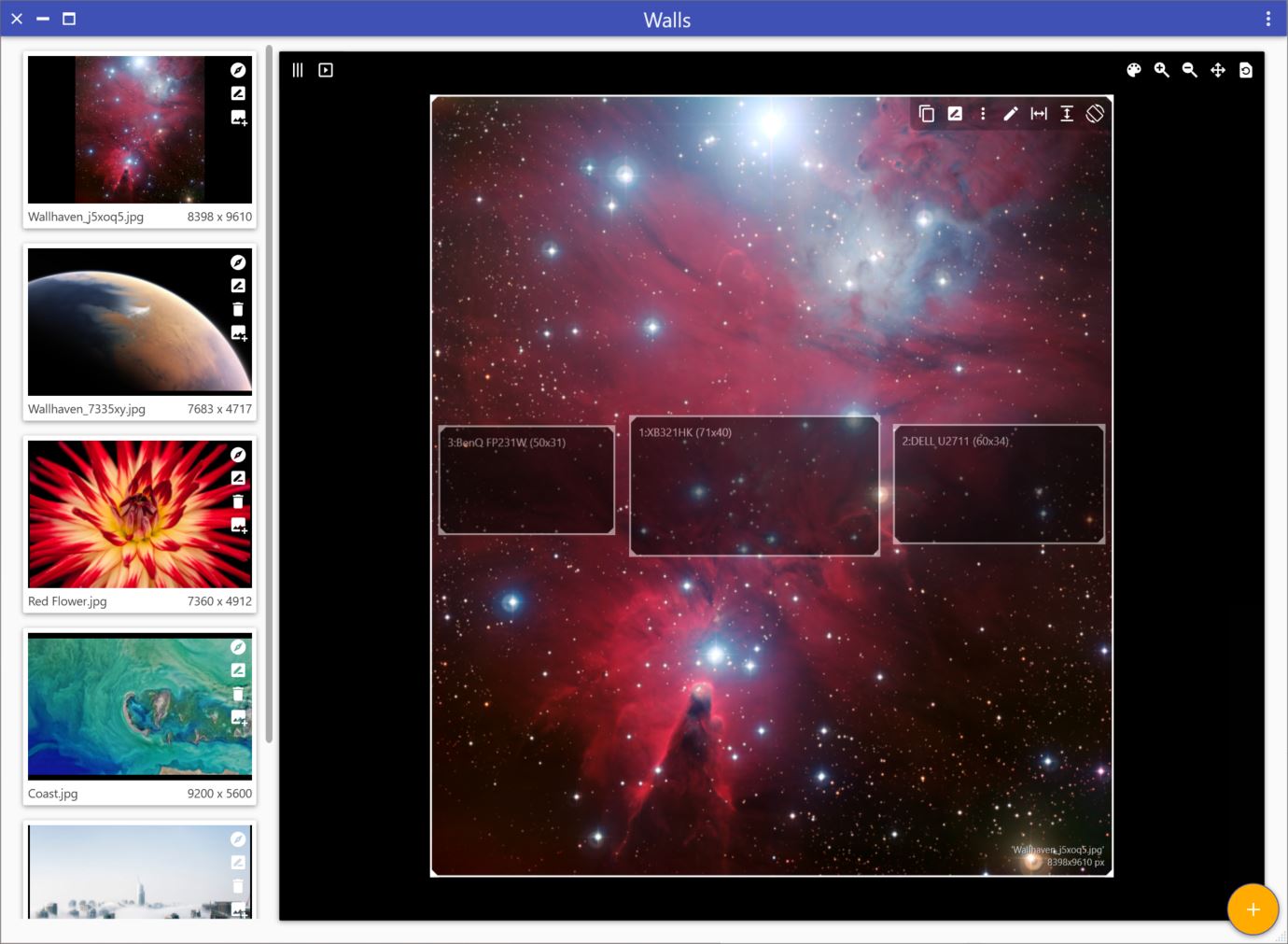Click the 'Red Flower.jpg' filename label

click(67, 601)
